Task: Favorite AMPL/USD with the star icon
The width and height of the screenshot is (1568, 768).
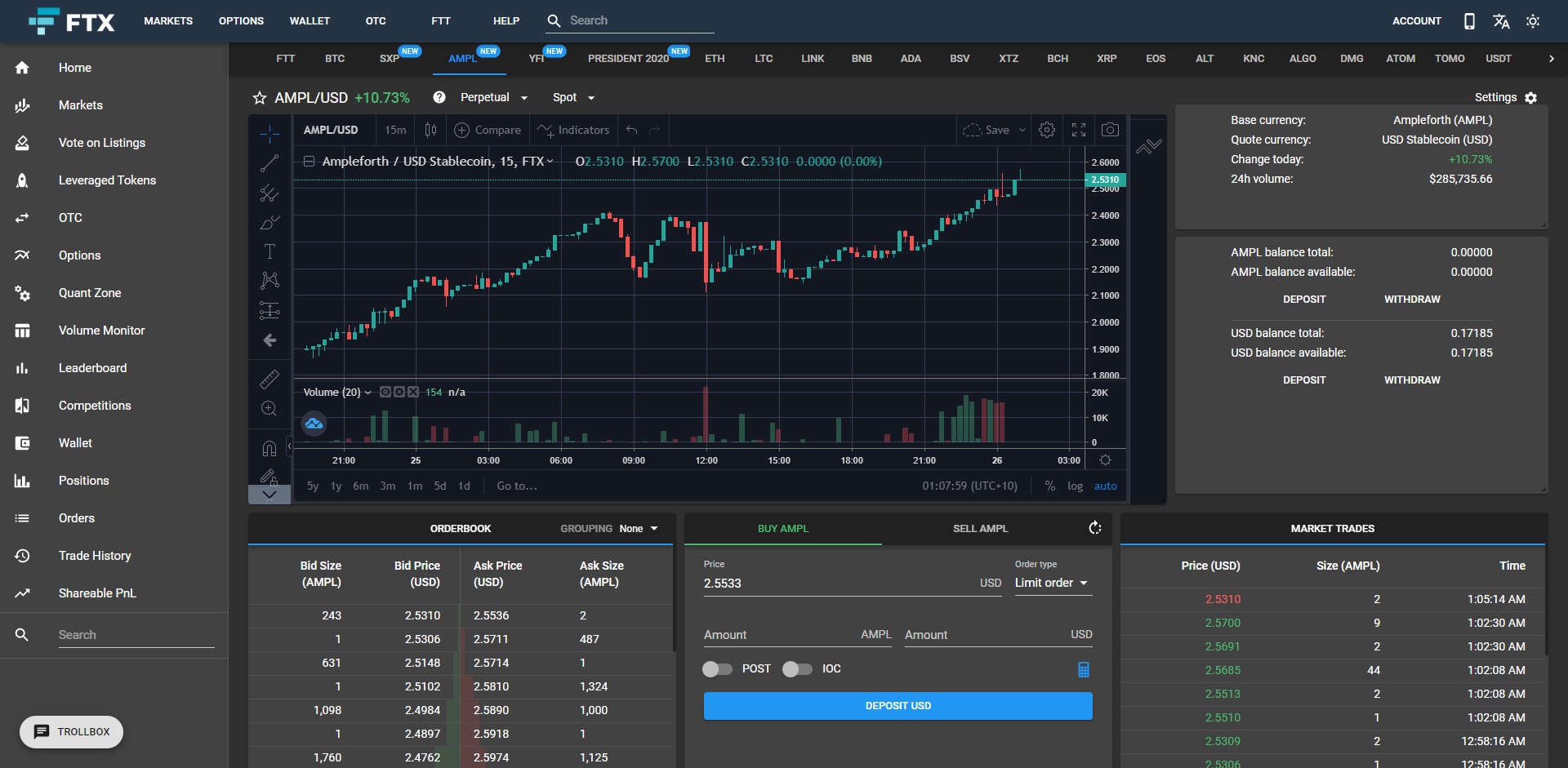Action: pyautogui.click(x=260, y=98)
